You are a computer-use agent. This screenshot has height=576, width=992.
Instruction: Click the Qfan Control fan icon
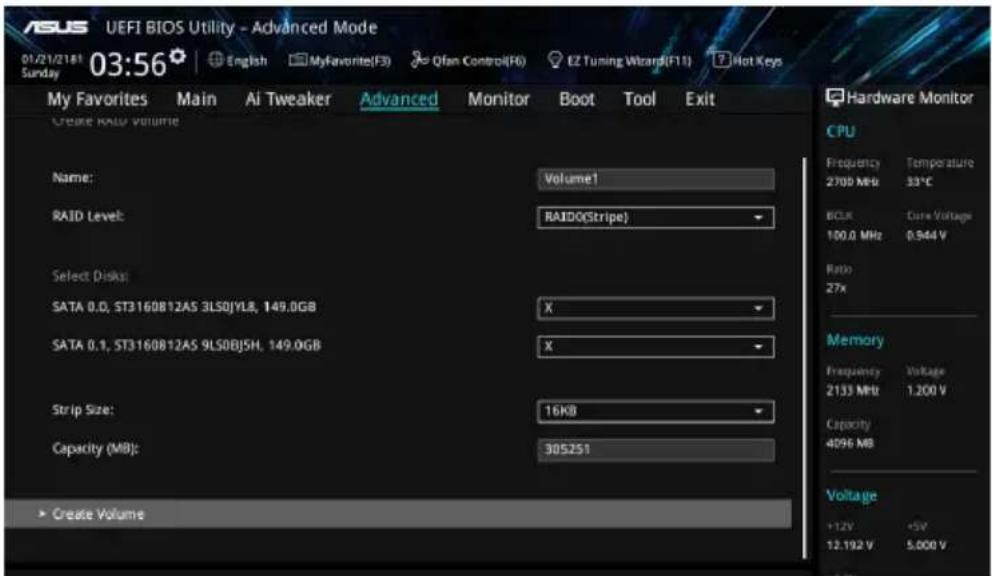coord(419,60)
